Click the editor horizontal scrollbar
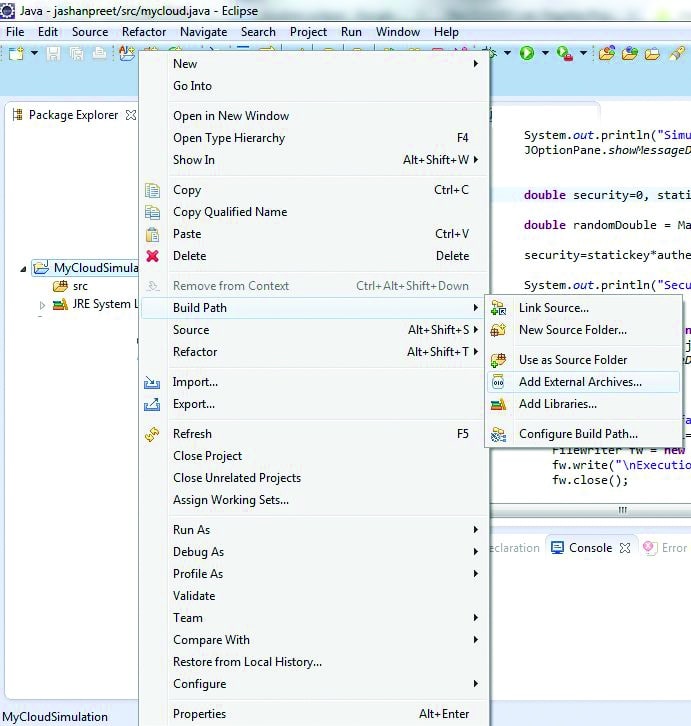Screen dimensions: 691x726 pos(622,510)
